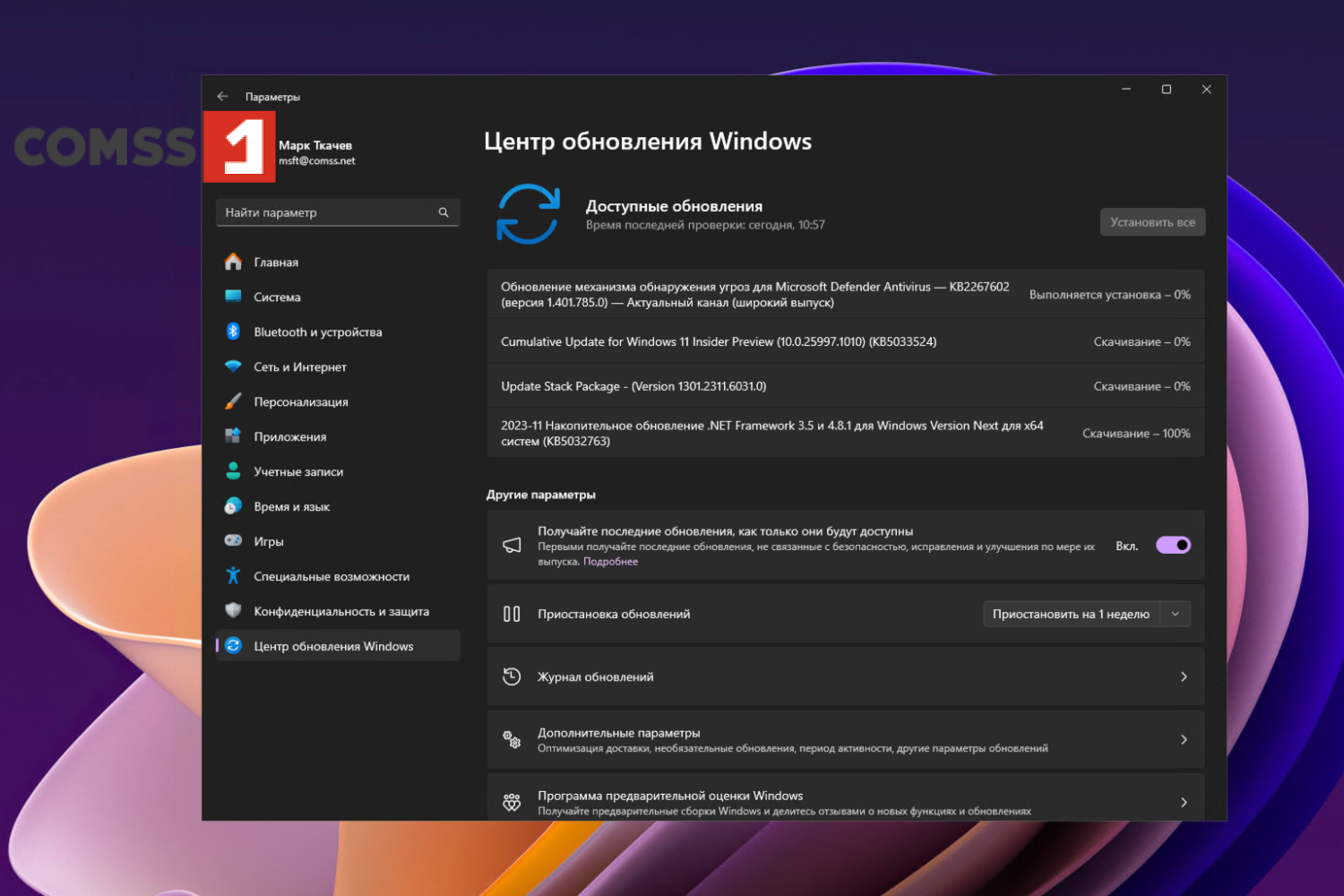The image size is (1344, 896).
Task: Maximize the Параметры window
Action: pos(1167,90)
